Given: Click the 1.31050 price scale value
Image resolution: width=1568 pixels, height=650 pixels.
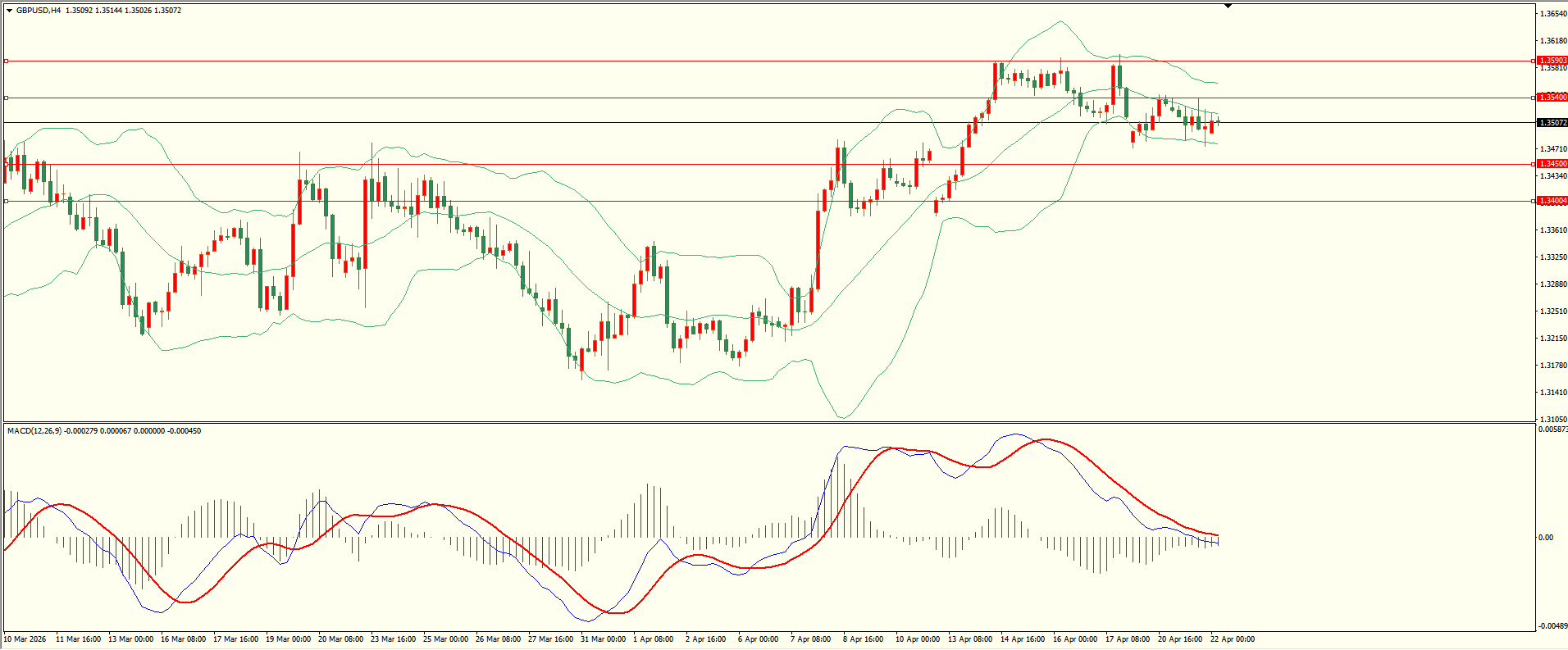Looking at the screenshot, I should (1553, 419).
